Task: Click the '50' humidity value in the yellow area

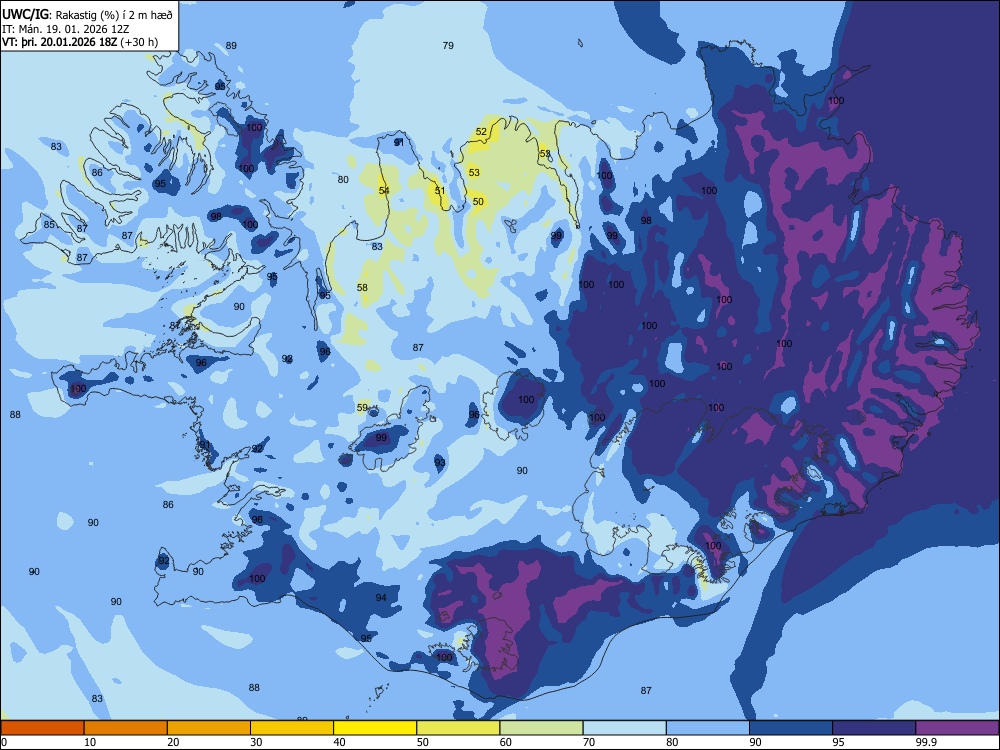Action: click(x=478, y=202)
